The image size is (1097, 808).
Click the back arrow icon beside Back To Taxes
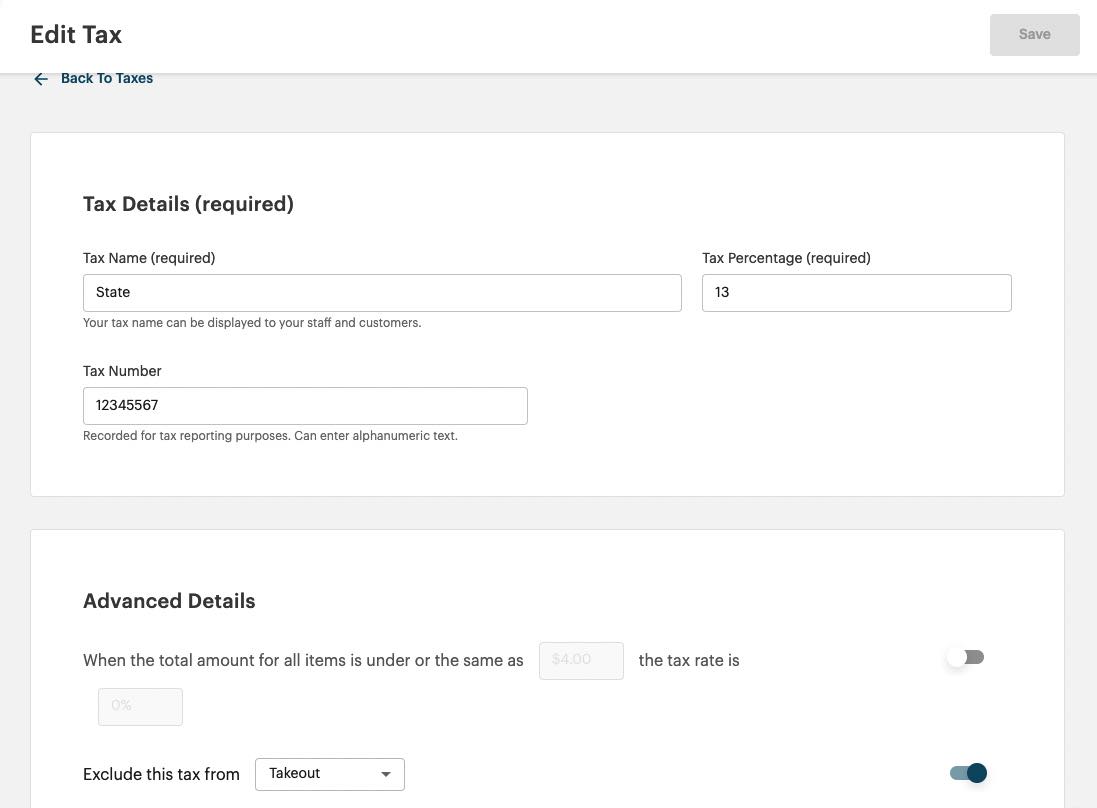pyautogui.click(x=40, y=78)
